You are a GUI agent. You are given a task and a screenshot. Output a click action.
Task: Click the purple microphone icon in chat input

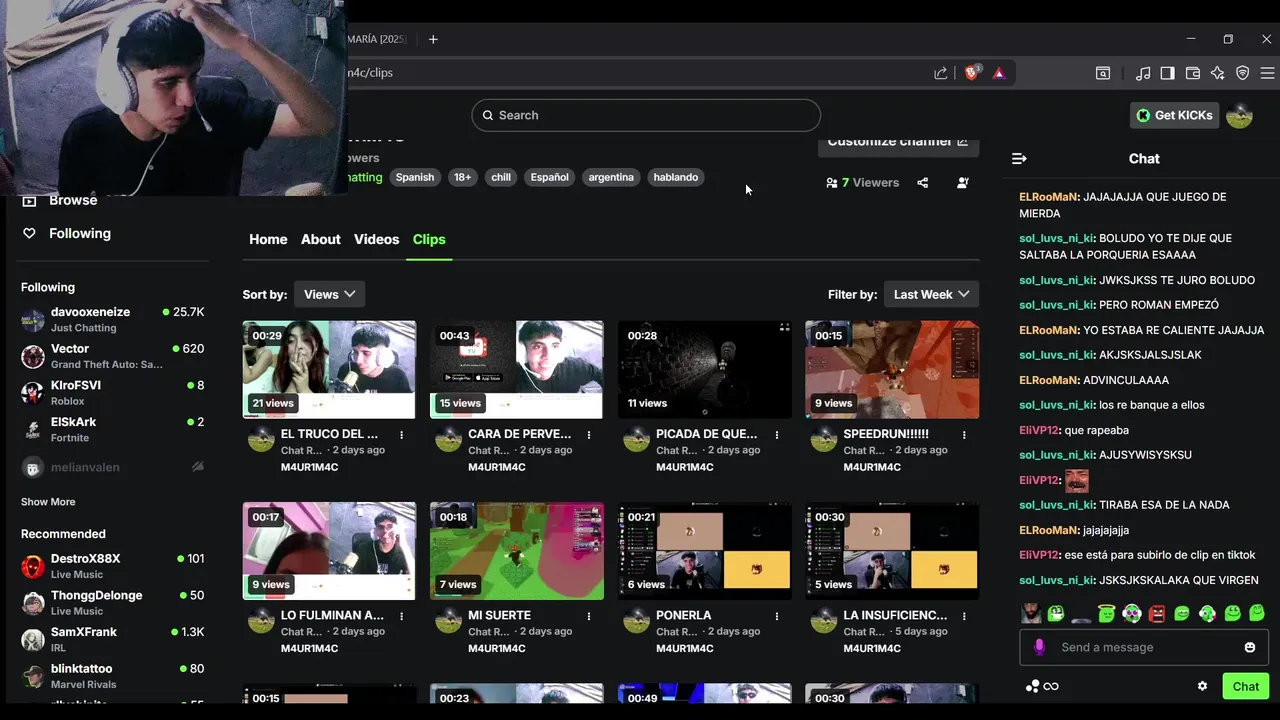1039,647
